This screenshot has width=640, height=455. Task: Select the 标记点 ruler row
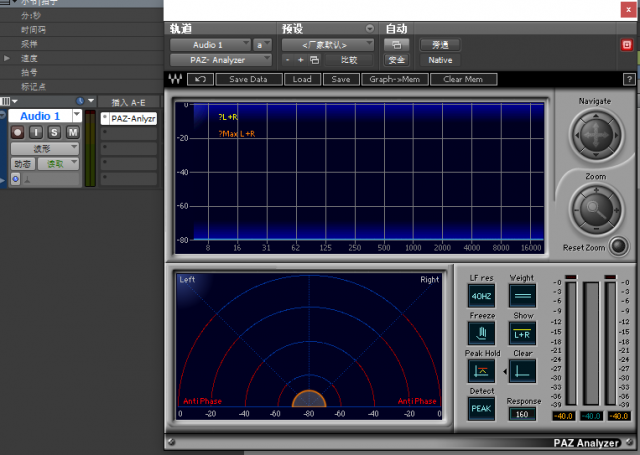tap(82, 87)
